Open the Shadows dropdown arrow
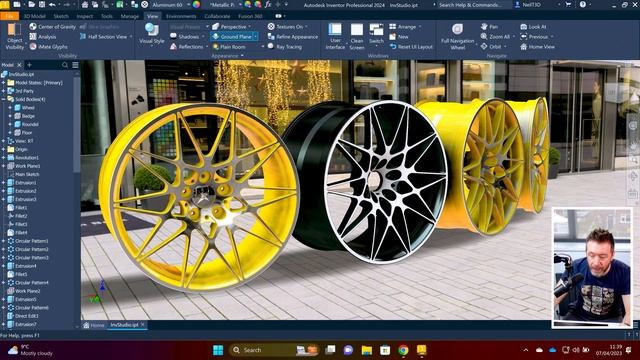The height and width of the screenshot is (360, 640). point(203,37)
